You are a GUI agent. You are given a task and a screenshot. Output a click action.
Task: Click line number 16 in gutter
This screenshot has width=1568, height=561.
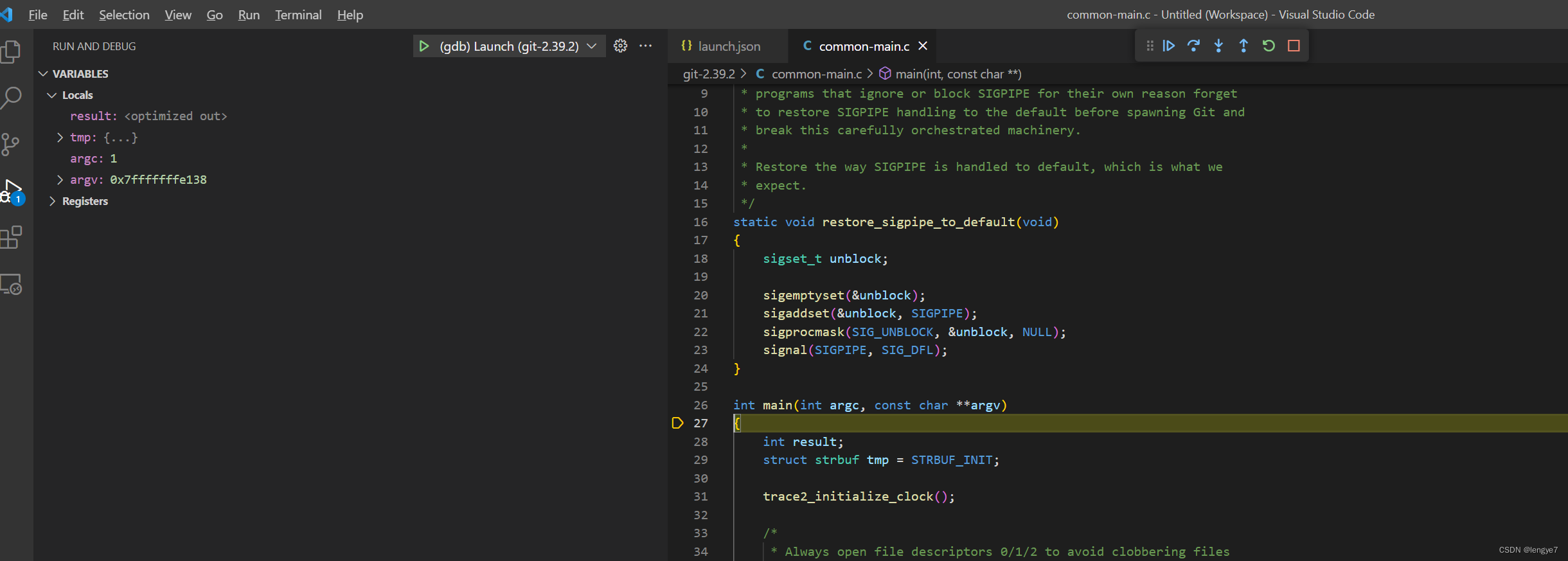pyautogui.click(x=700, y=222)
